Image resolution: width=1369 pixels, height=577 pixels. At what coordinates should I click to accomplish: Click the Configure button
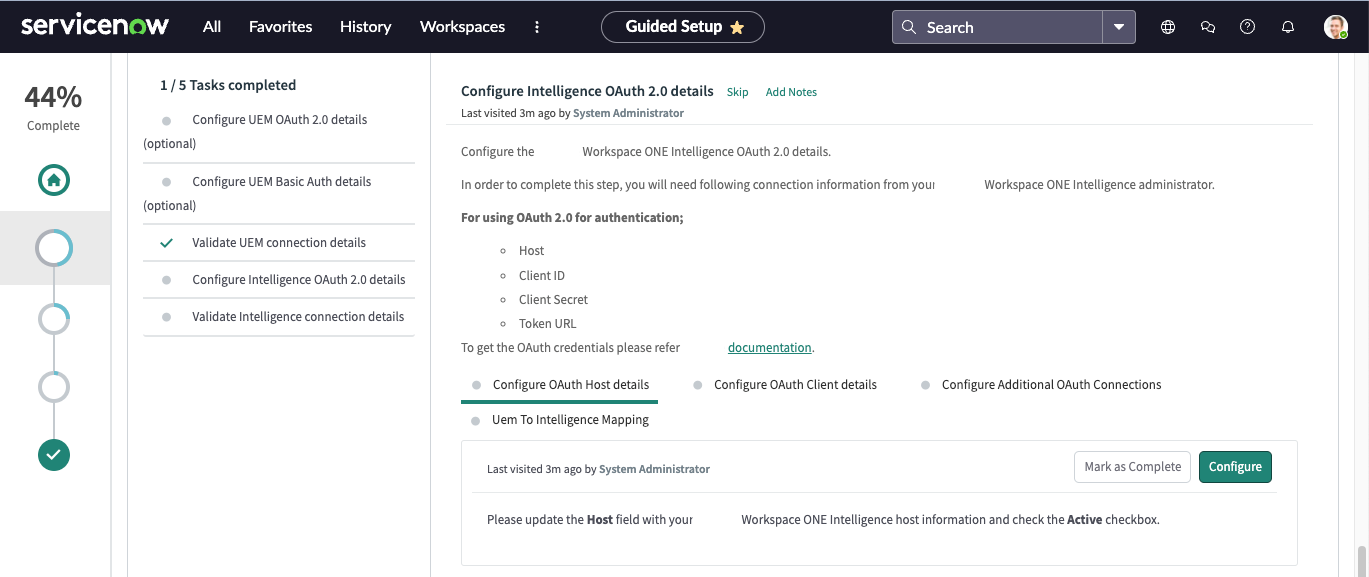pyautogui.click(x=1235, y=466)
